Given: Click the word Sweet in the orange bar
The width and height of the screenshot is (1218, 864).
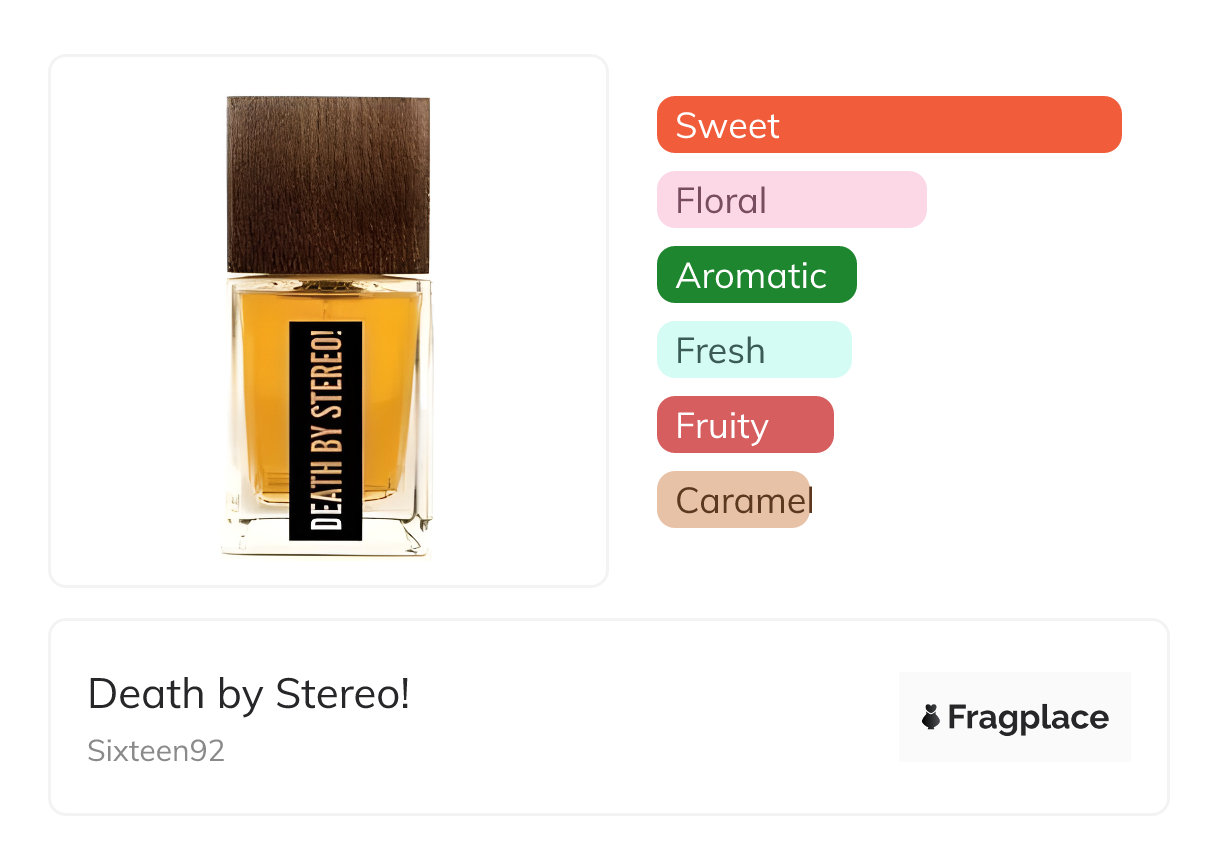Looking at the screenshot, I should [727, 125].
